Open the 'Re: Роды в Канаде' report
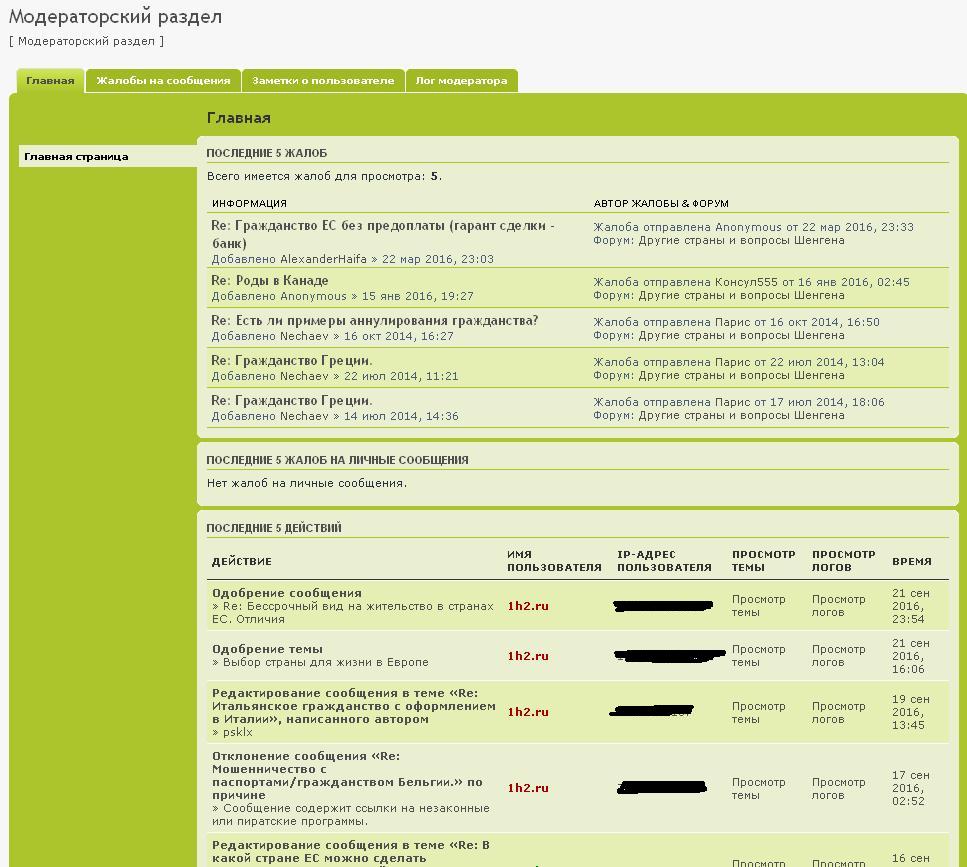This screenshot has height=867, width=967. coord(269,281)
